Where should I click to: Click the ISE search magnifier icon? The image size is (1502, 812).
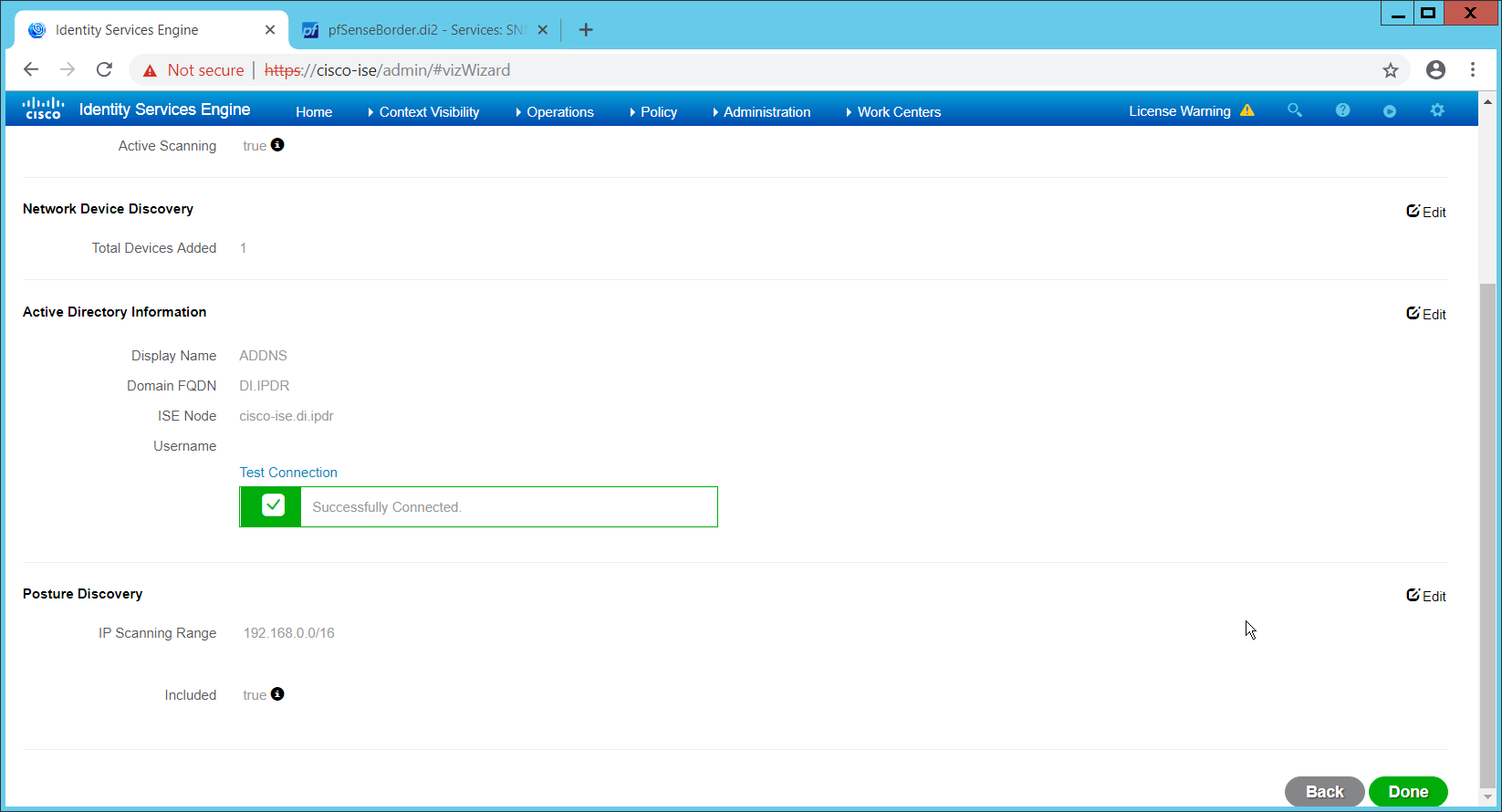click(x=1294, y=110)
